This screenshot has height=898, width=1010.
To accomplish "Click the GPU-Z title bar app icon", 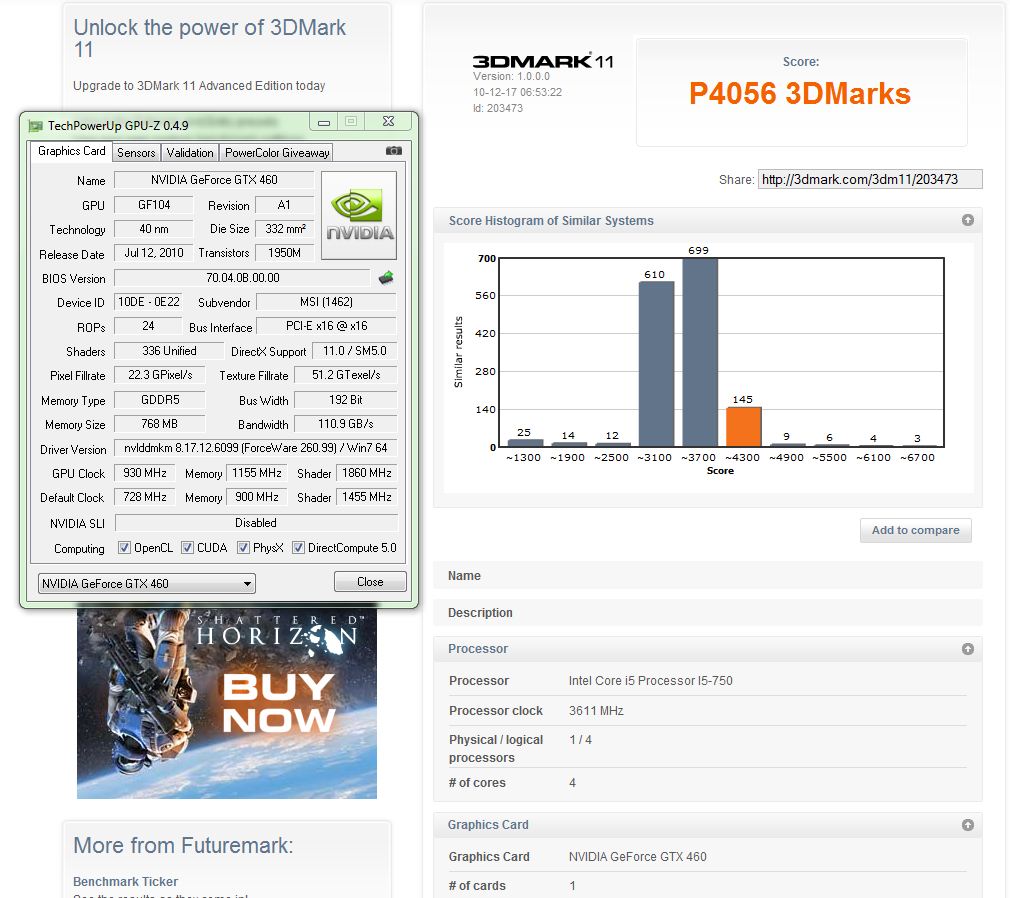I will click(36, 126).
